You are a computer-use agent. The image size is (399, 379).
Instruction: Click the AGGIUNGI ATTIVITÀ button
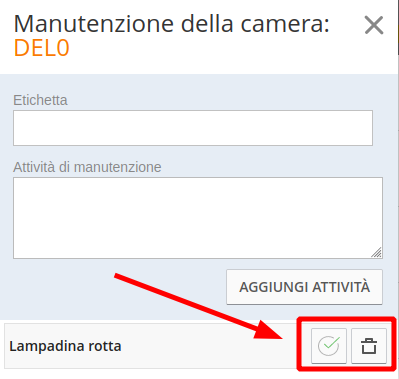point(304,287)
